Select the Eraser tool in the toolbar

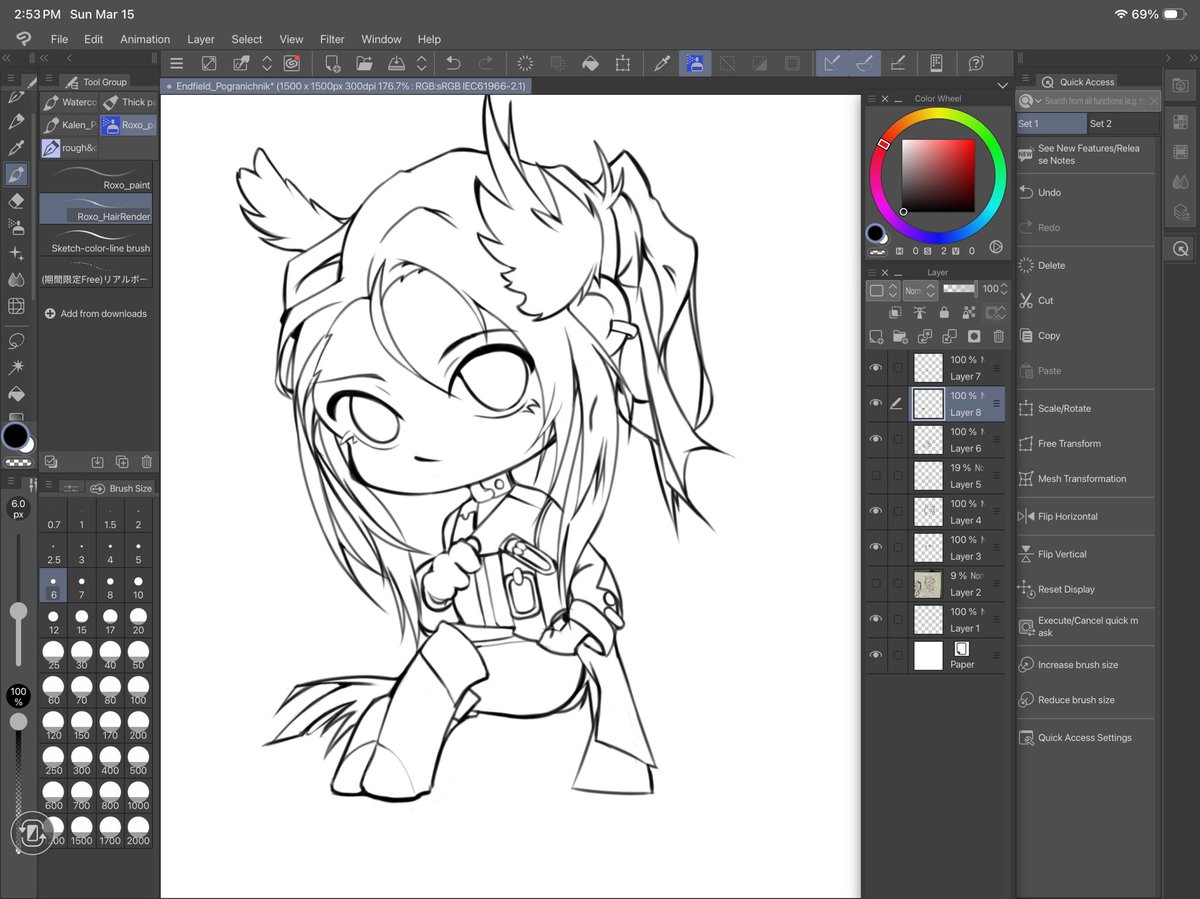(x=16, y=201)
